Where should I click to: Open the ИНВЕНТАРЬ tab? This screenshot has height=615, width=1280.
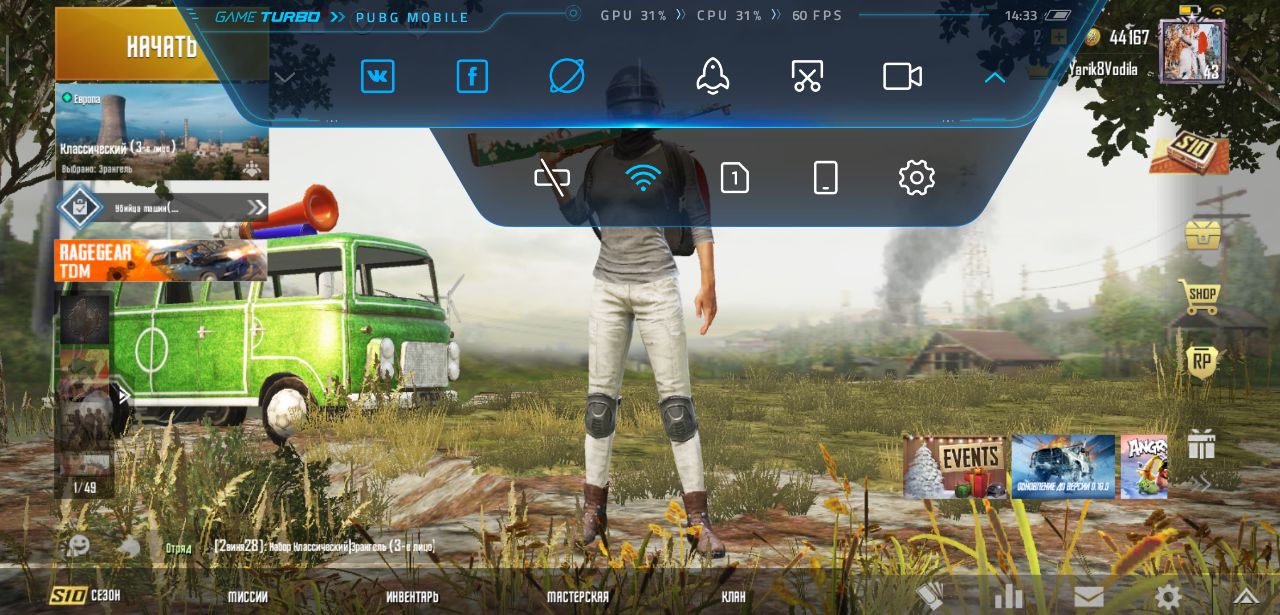(412, 597)
